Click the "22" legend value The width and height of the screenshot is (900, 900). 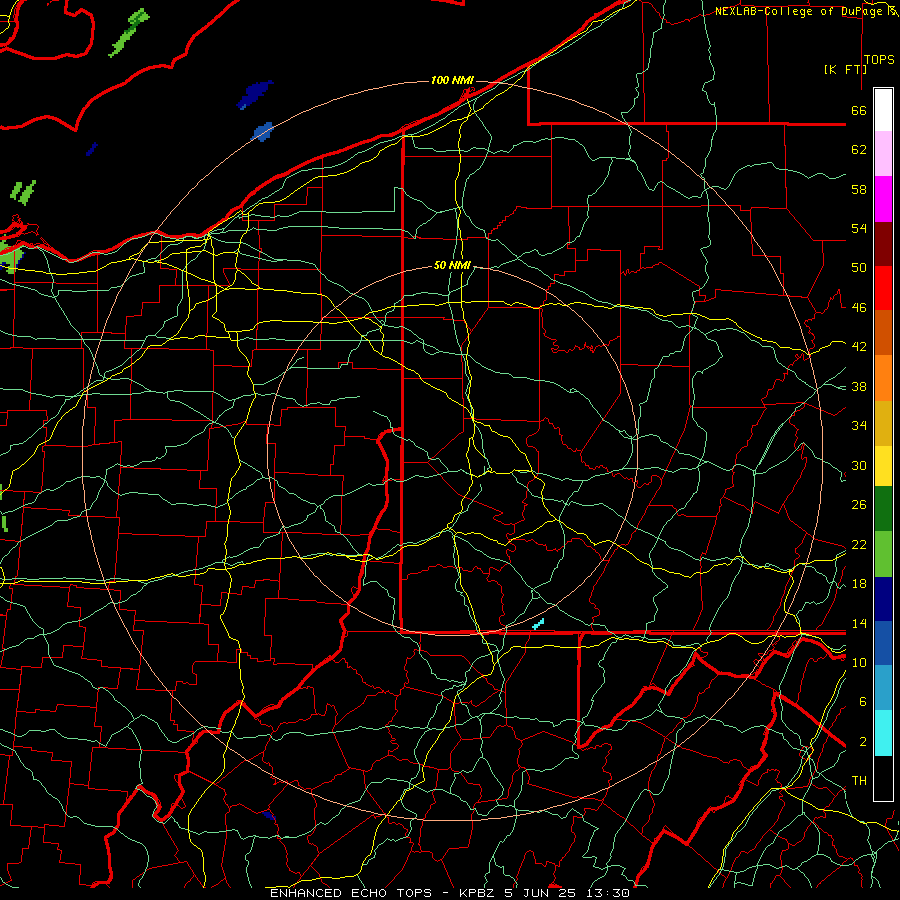[859, 544]
